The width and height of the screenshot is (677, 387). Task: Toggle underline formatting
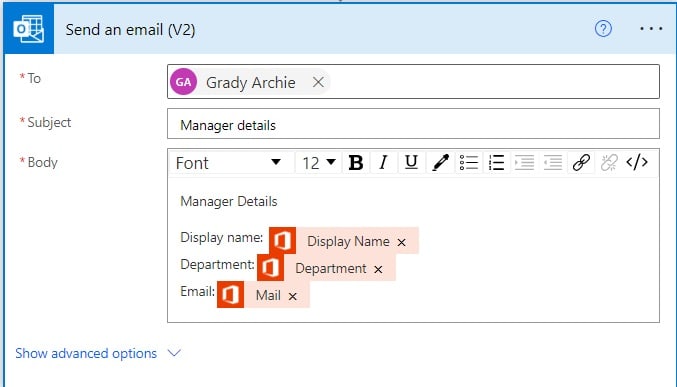(411, 163)
